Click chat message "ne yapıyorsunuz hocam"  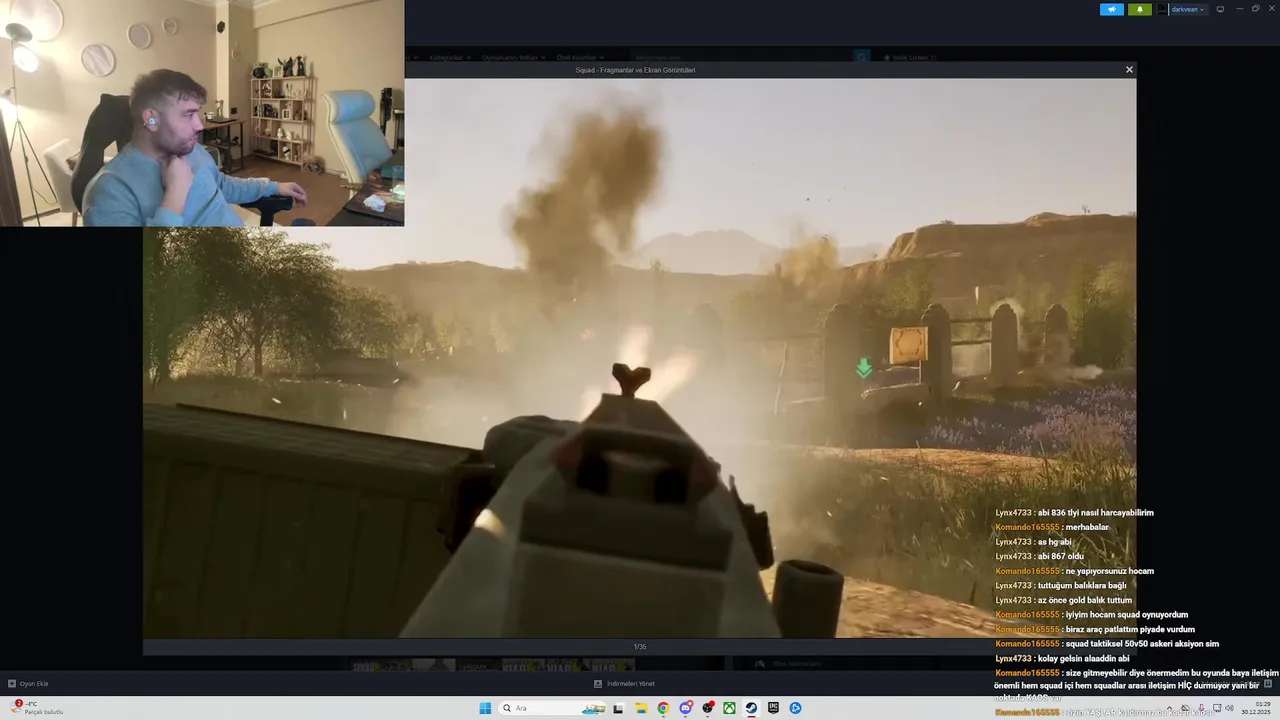click(x=1109, y=571)
